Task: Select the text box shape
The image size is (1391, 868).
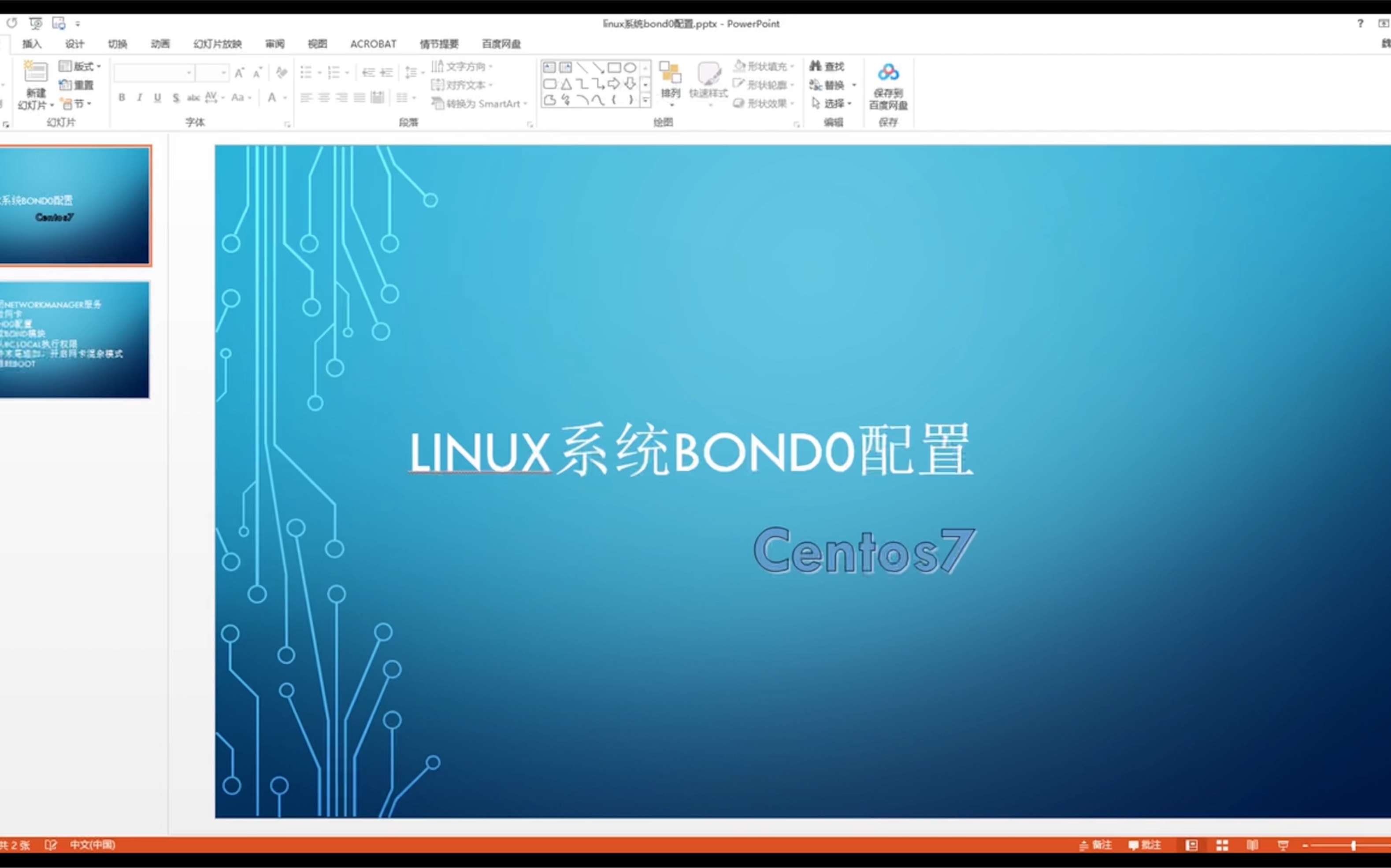Action: pyautogui.click(x=549, y=68)
